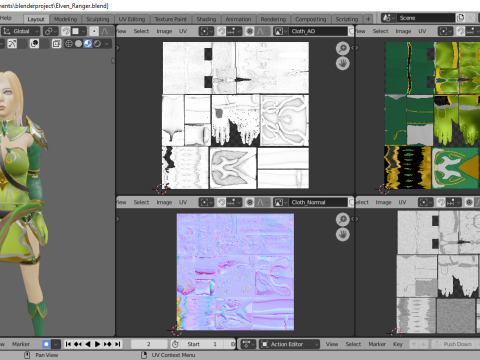This screenshot has height=360, width=480.
Task: Jump to the timeline start frame
Action: (x=68, y=344)
